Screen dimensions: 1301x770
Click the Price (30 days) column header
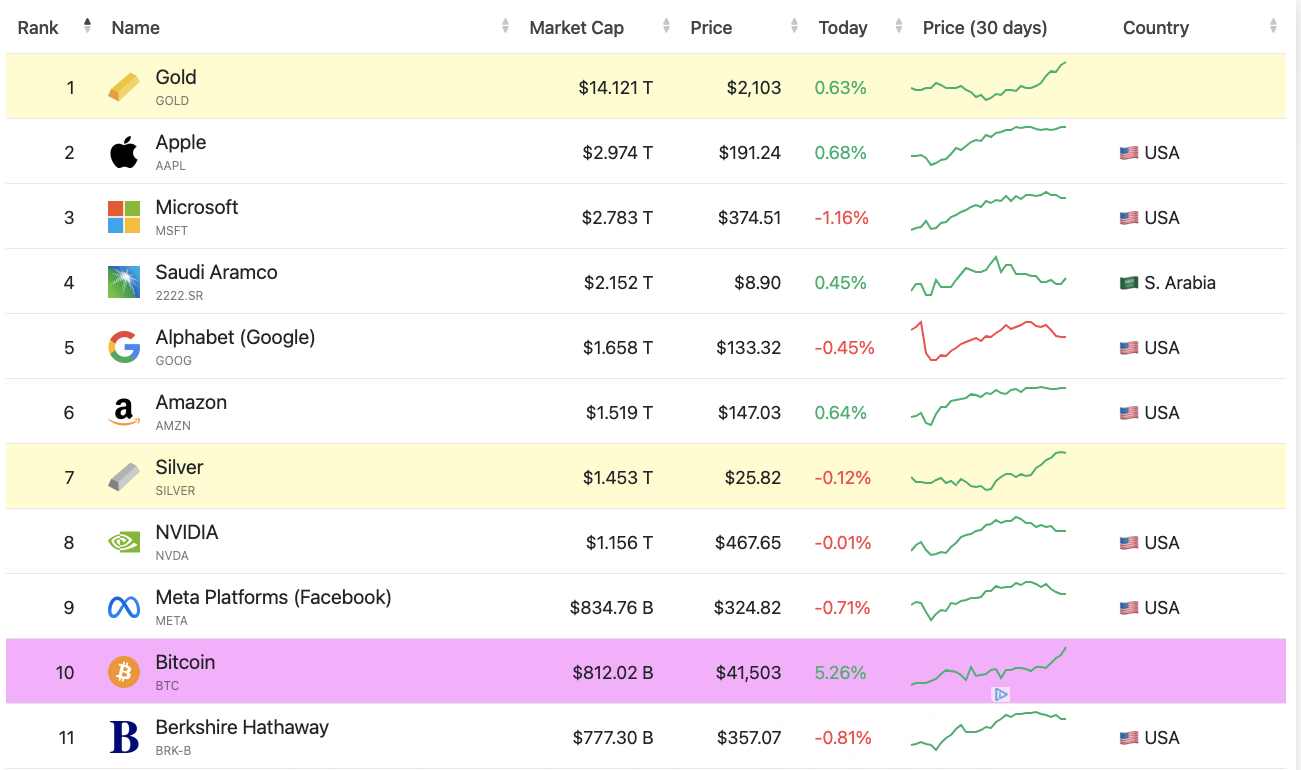tap(985, 27)
